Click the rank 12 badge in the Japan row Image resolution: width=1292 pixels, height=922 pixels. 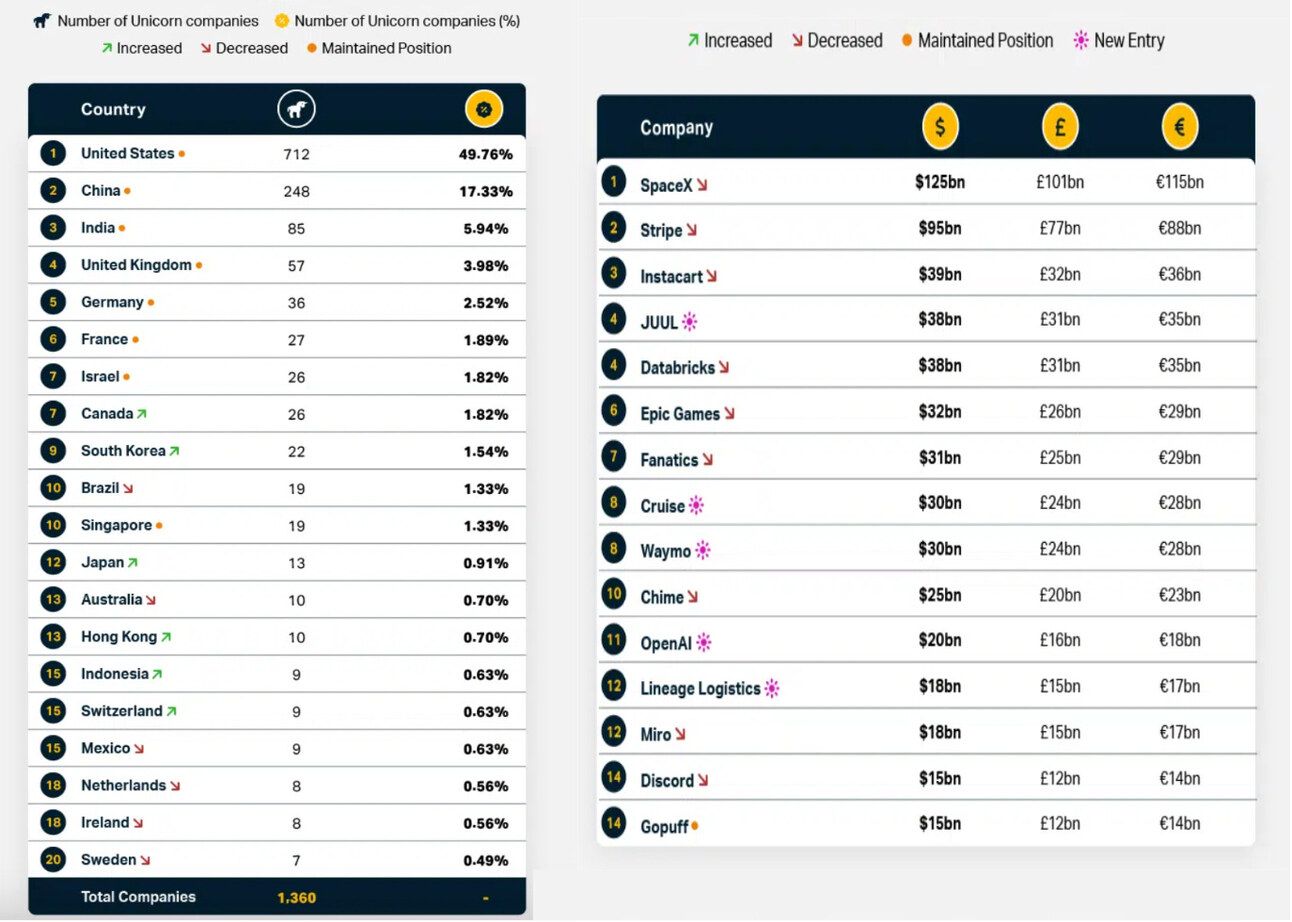pyautogui.click(x=53, y=562)
